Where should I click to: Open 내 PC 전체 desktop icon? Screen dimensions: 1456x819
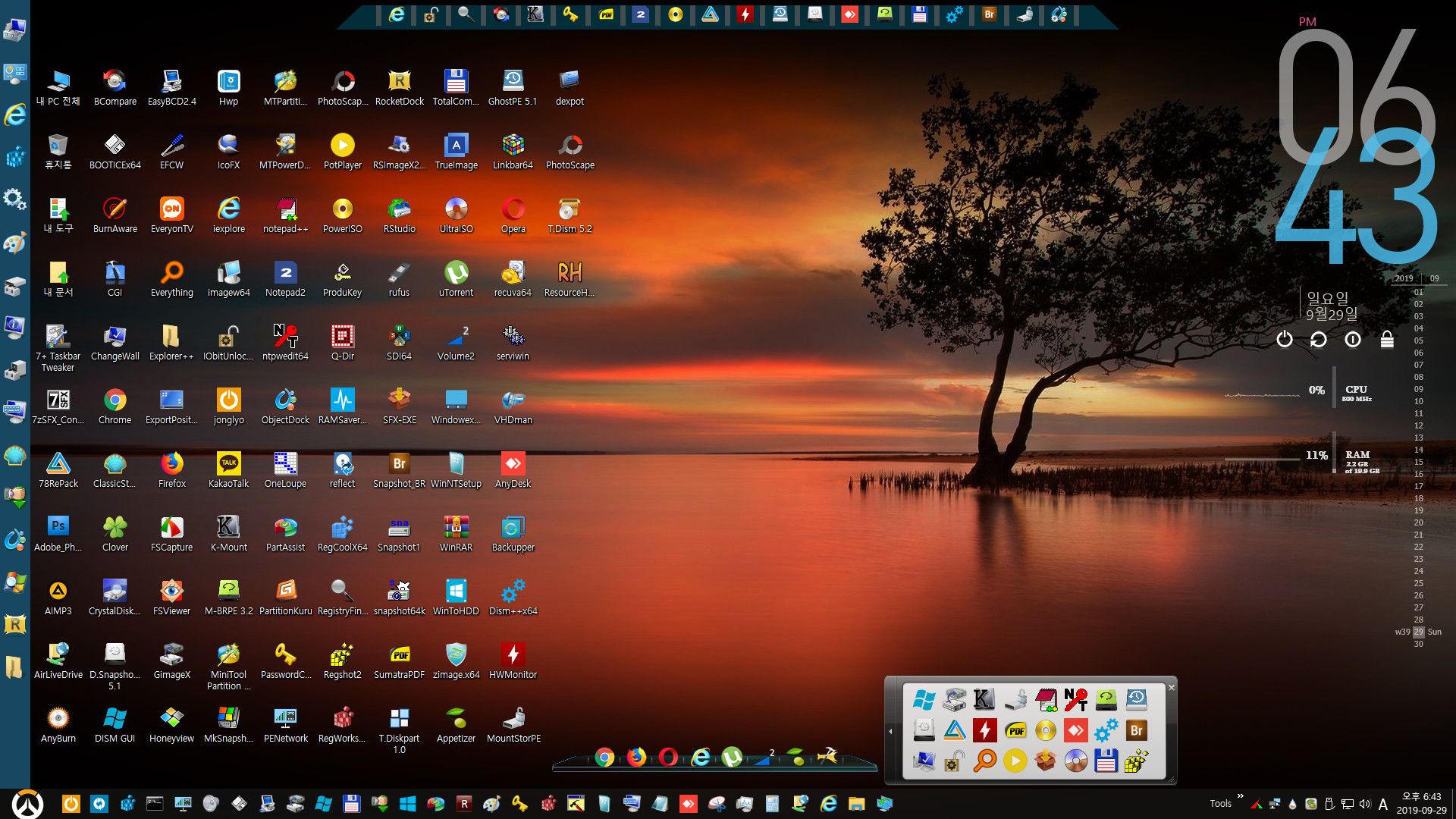[58, 88]
